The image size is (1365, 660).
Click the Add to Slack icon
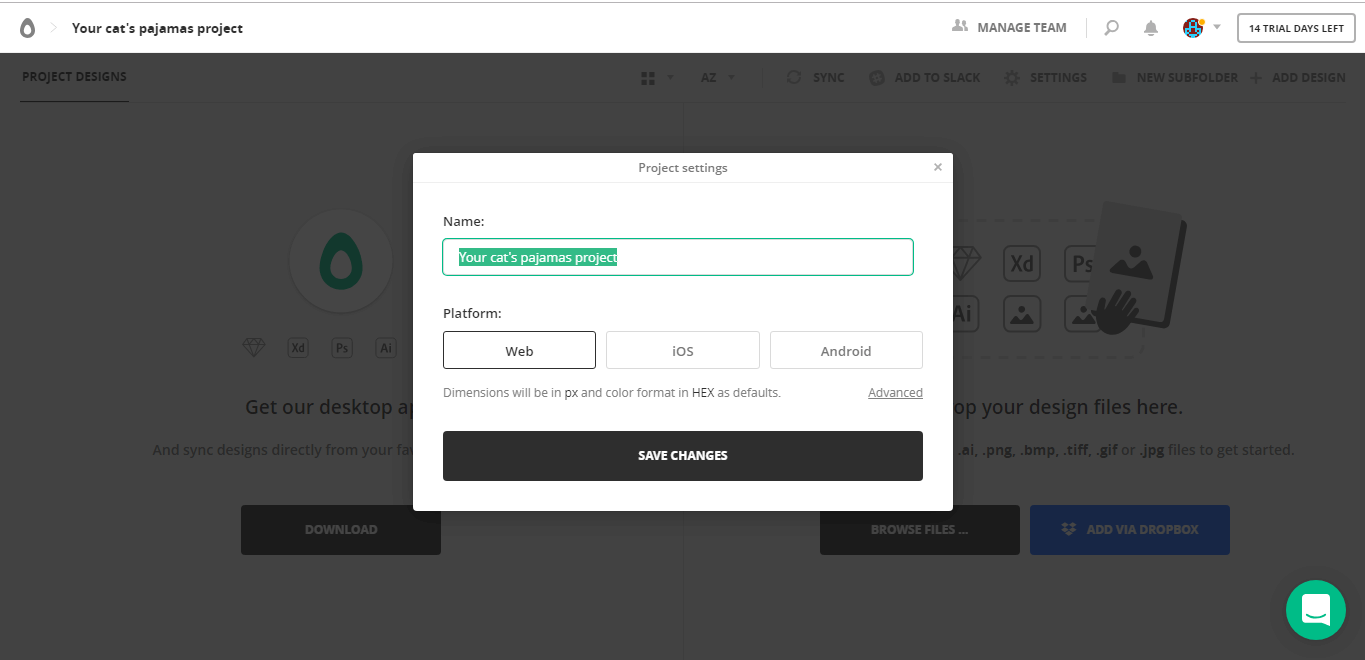pyautogui.click(x=877, y=77)
